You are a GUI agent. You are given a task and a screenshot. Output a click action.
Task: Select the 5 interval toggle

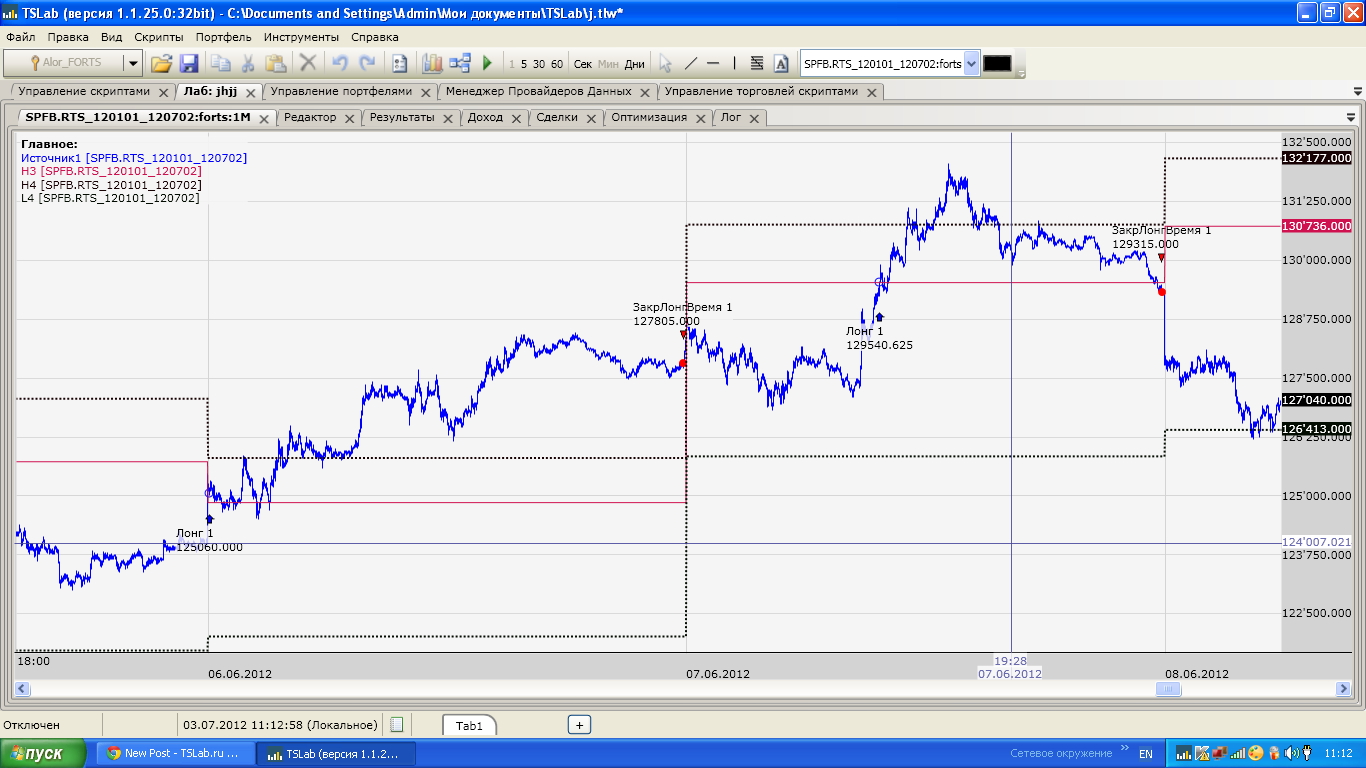coord(524,64)
